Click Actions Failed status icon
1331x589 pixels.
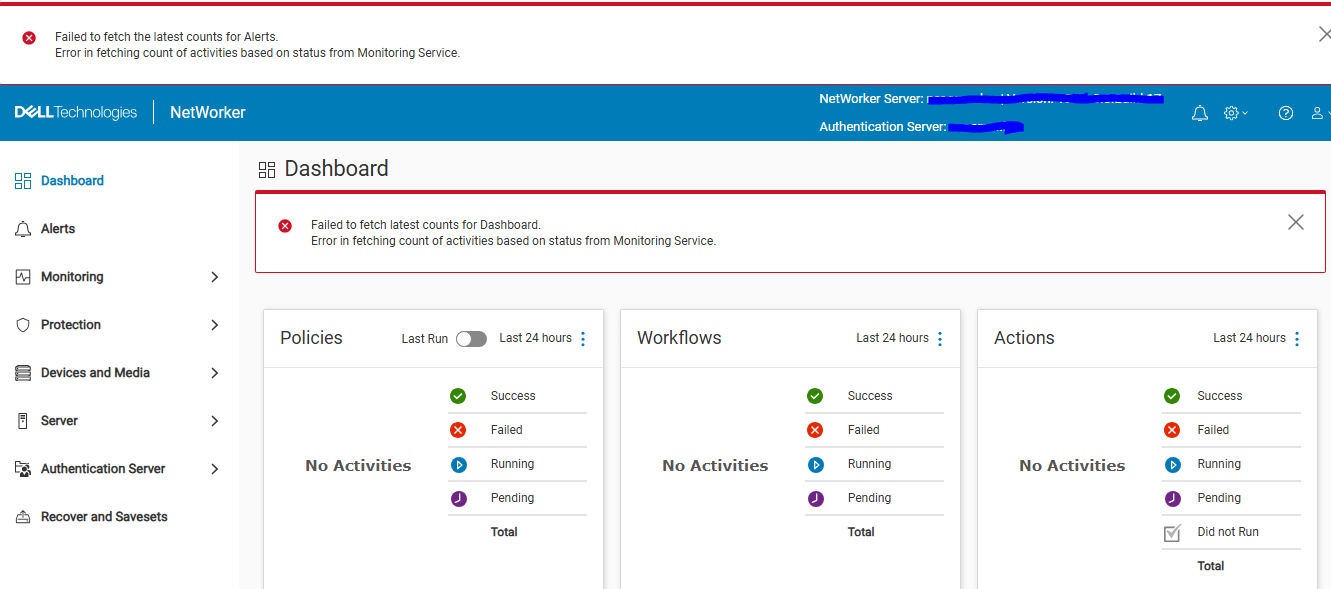(x=1172, y=430)
